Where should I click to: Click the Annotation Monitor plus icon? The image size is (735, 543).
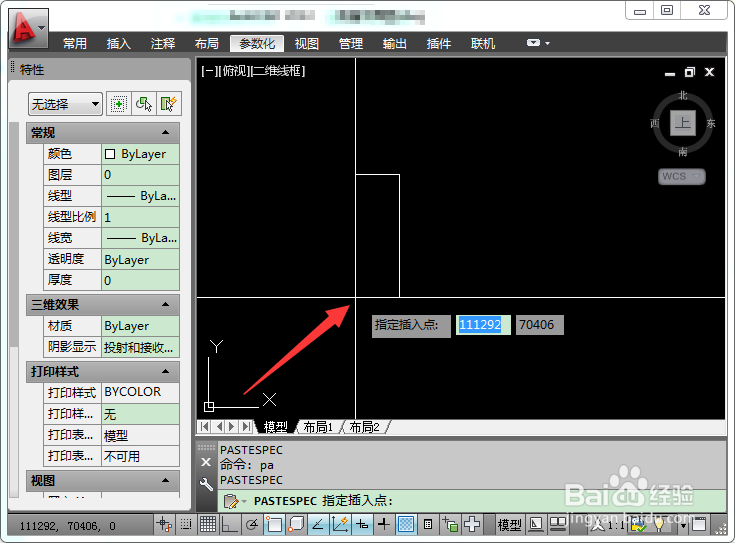click(472, 524)
